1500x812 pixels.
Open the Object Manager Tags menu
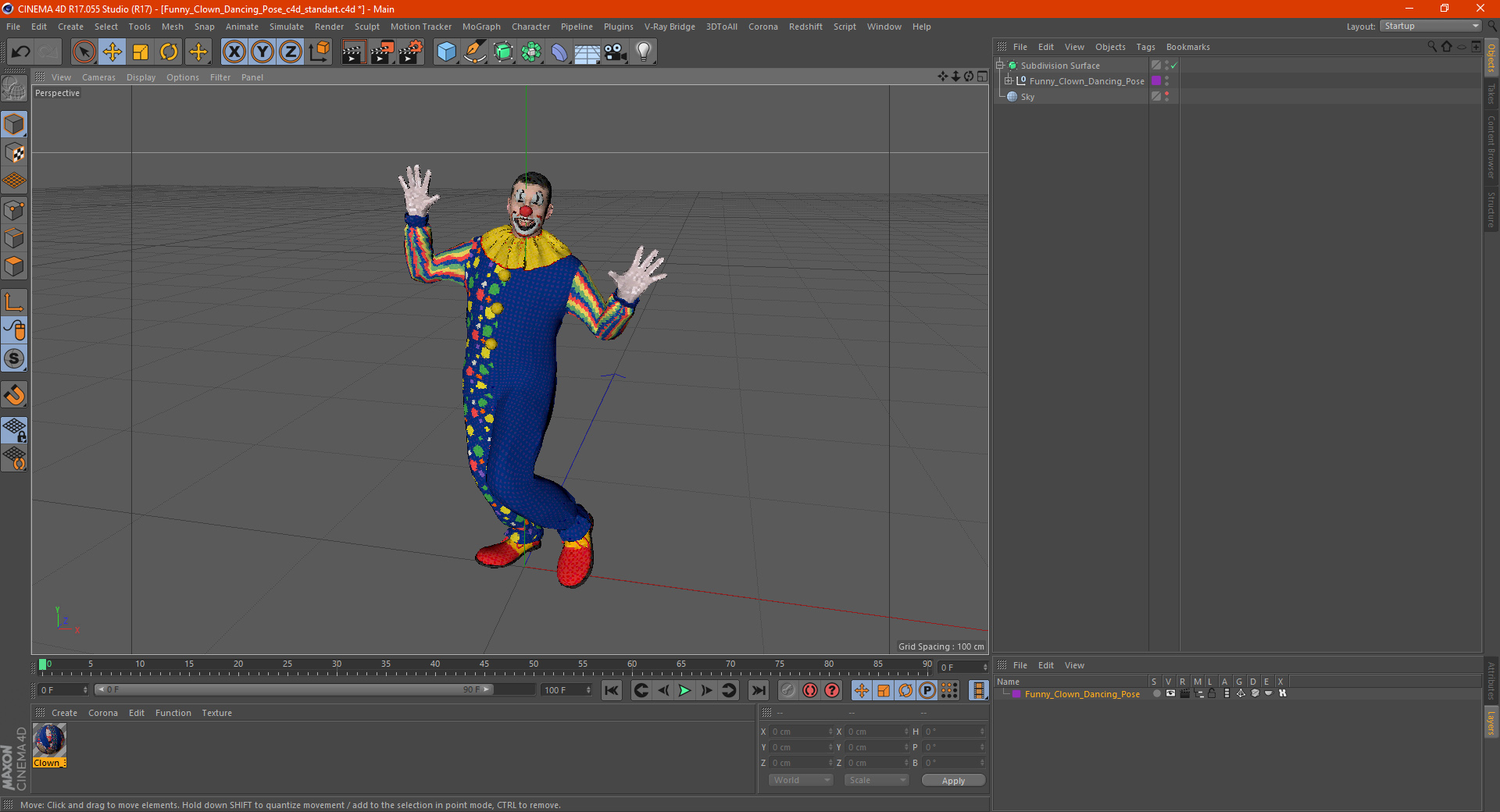1145,47
